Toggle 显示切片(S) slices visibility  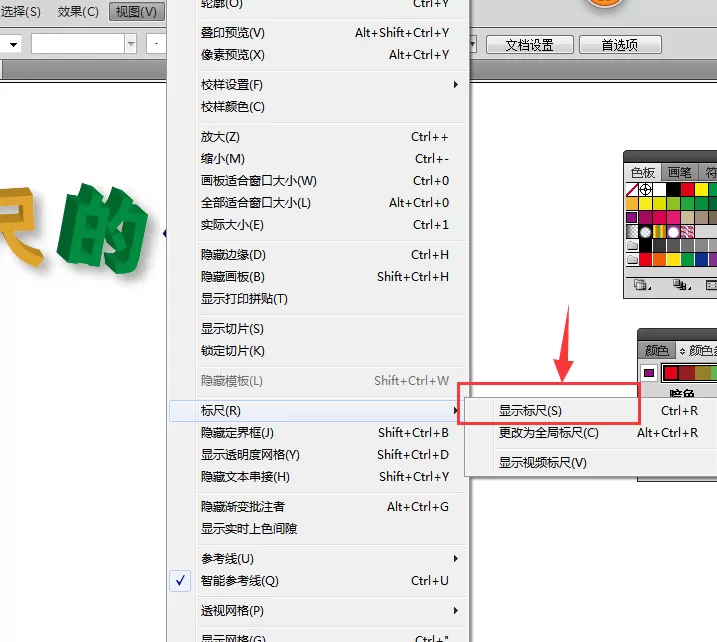click(x=319, y=329)
